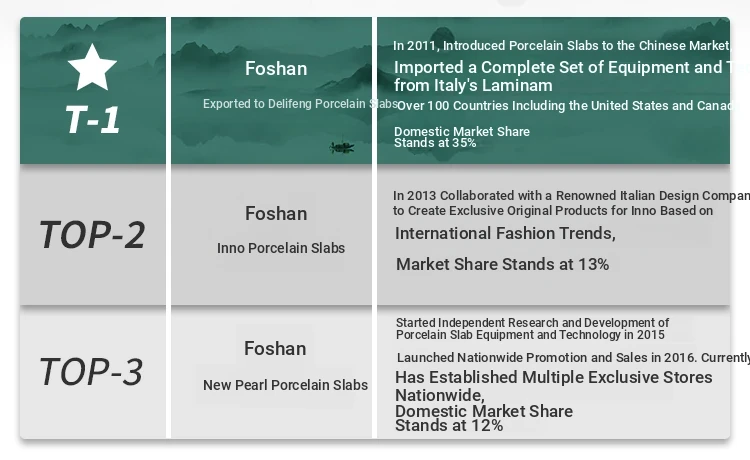Open the New Pearl Porcelain Slabs label
The image size is (750, 460).
click(285, 385)
